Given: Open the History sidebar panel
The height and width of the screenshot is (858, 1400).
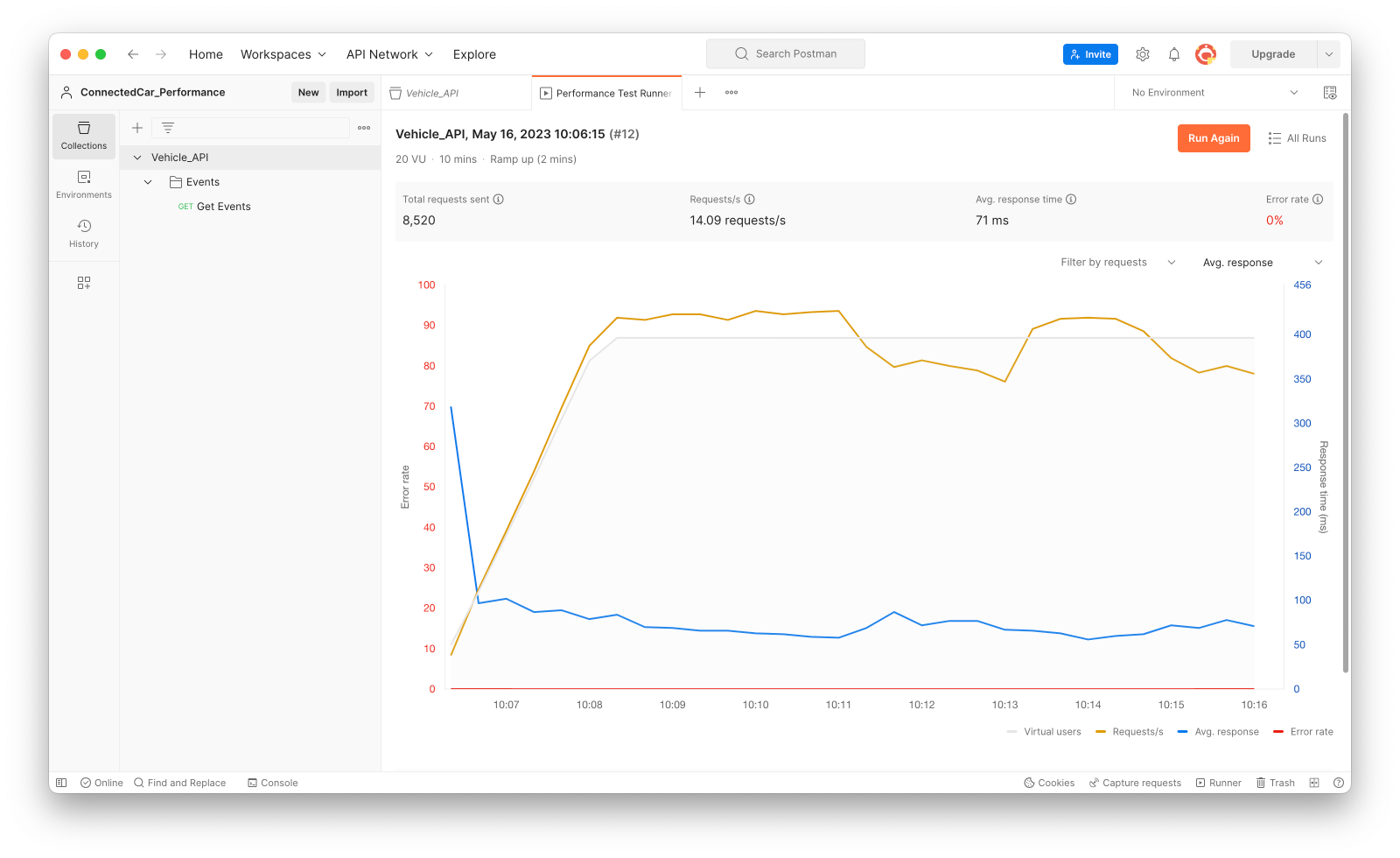Looking at the screenshot, I should [x=84, y=234].
